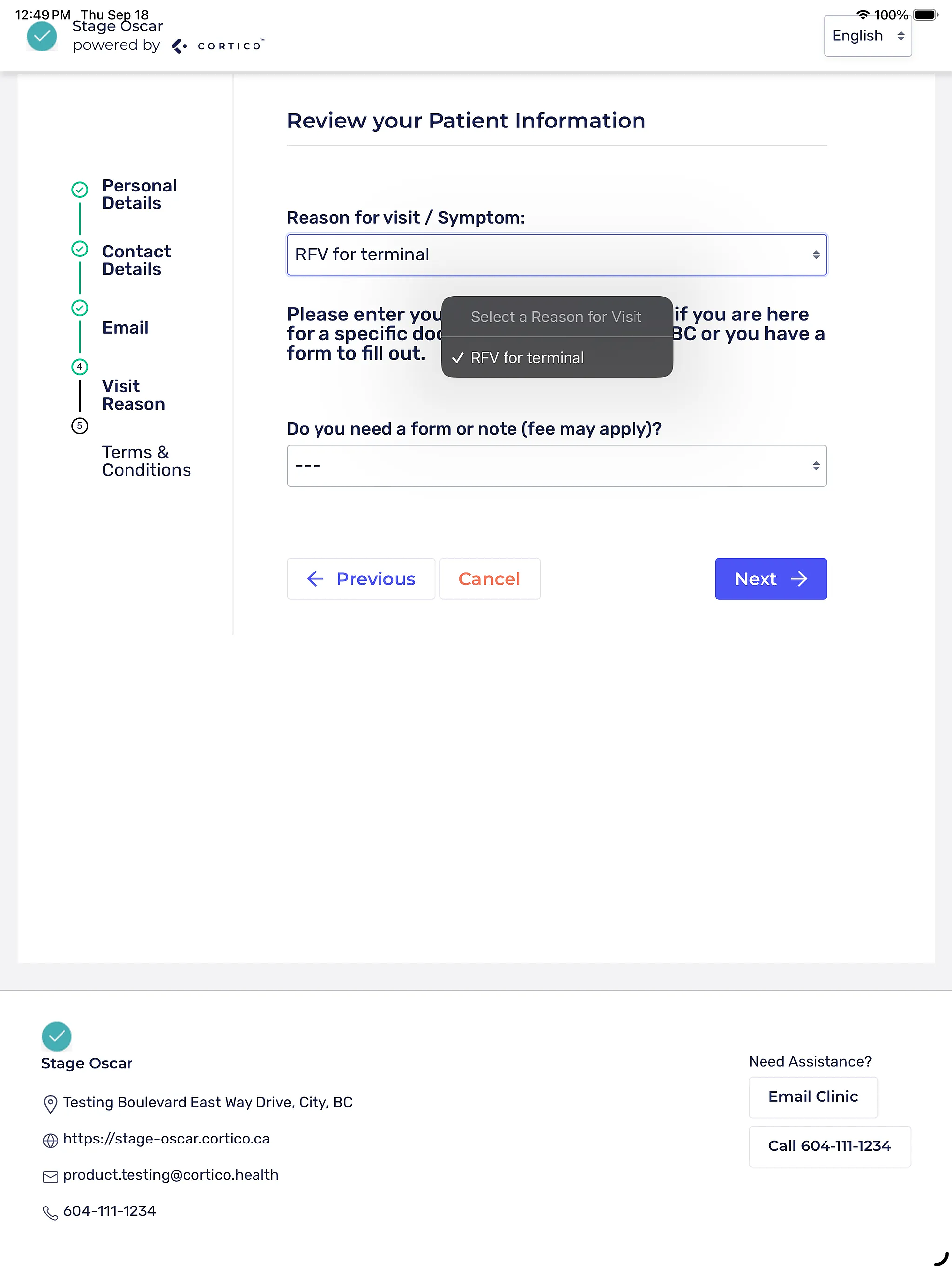This screenshot has height=1270, width=952.
Task: Click the footer Stage Oscar logo
Action: (x=56, y=1036)
